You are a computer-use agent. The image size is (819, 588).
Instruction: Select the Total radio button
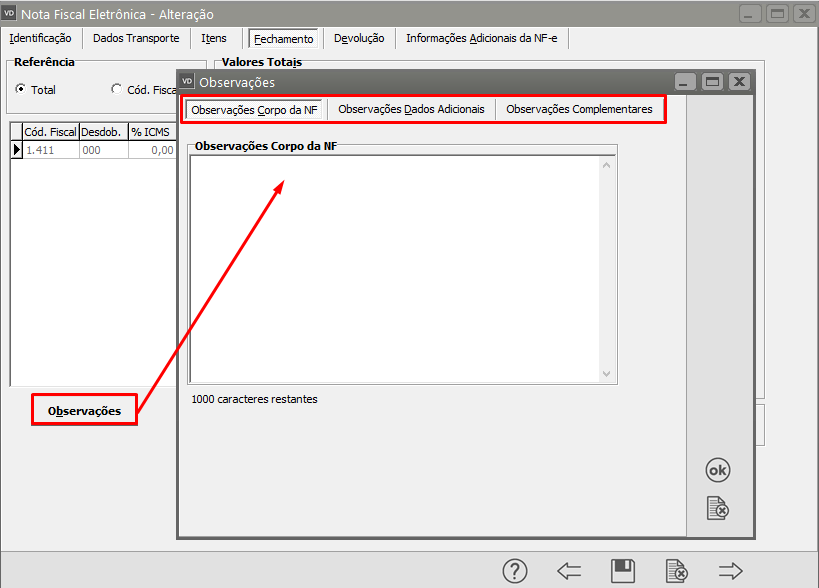click(20, 89)
